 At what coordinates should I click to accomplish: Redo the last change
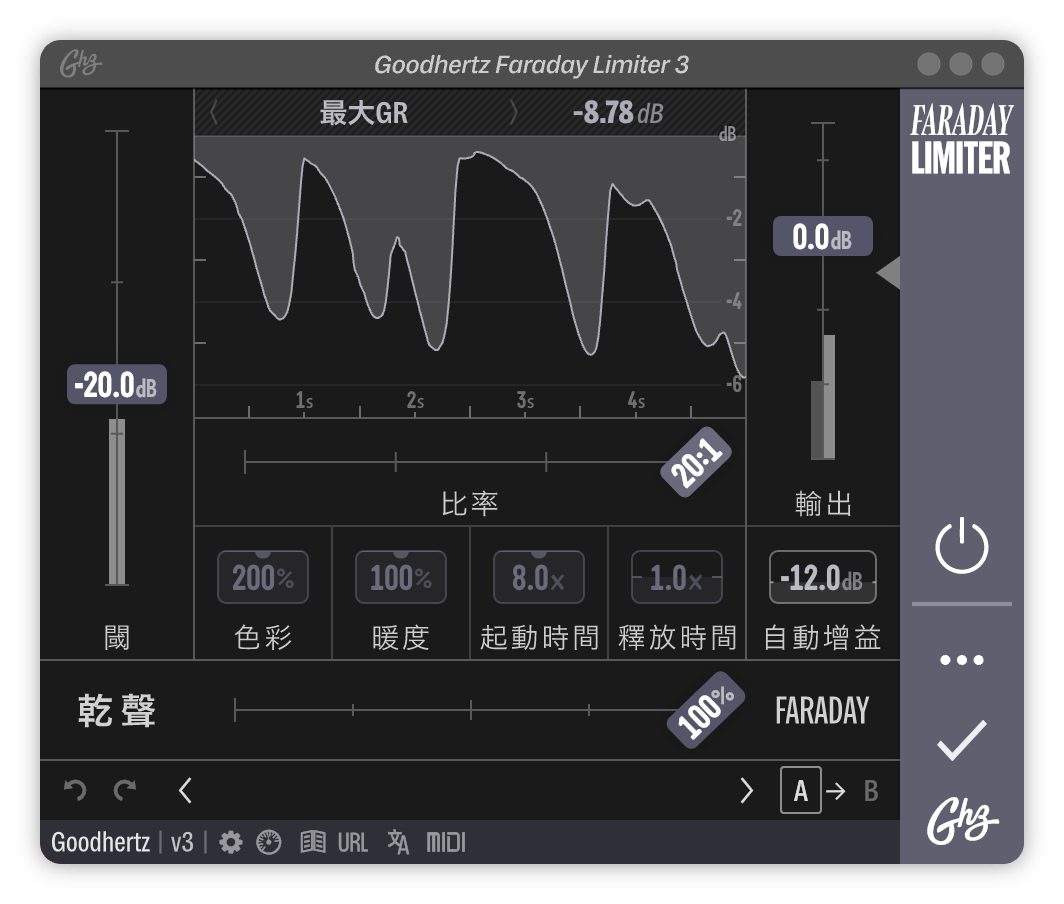[126, 790]
